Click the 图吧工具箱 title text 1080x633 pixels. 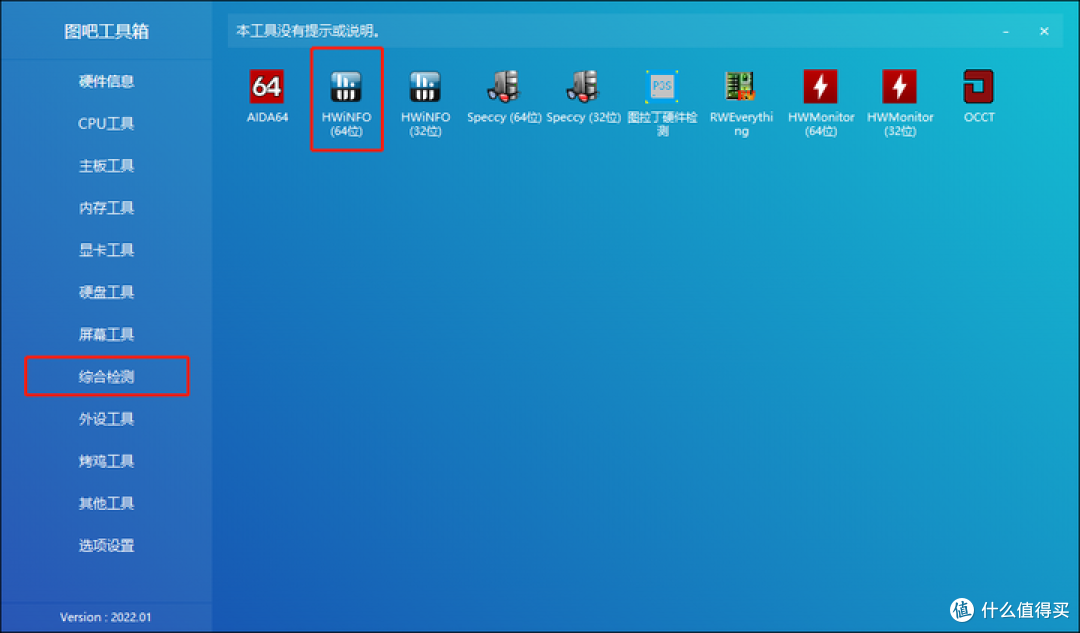pos(106,31)
